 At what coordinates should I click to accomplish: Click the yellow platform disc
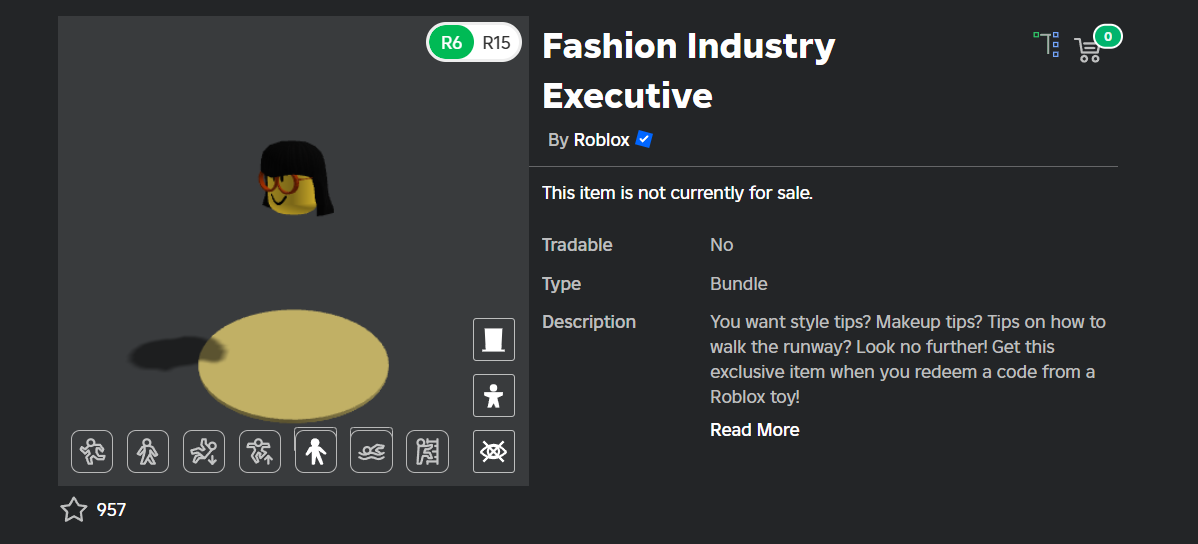point(293,365)
